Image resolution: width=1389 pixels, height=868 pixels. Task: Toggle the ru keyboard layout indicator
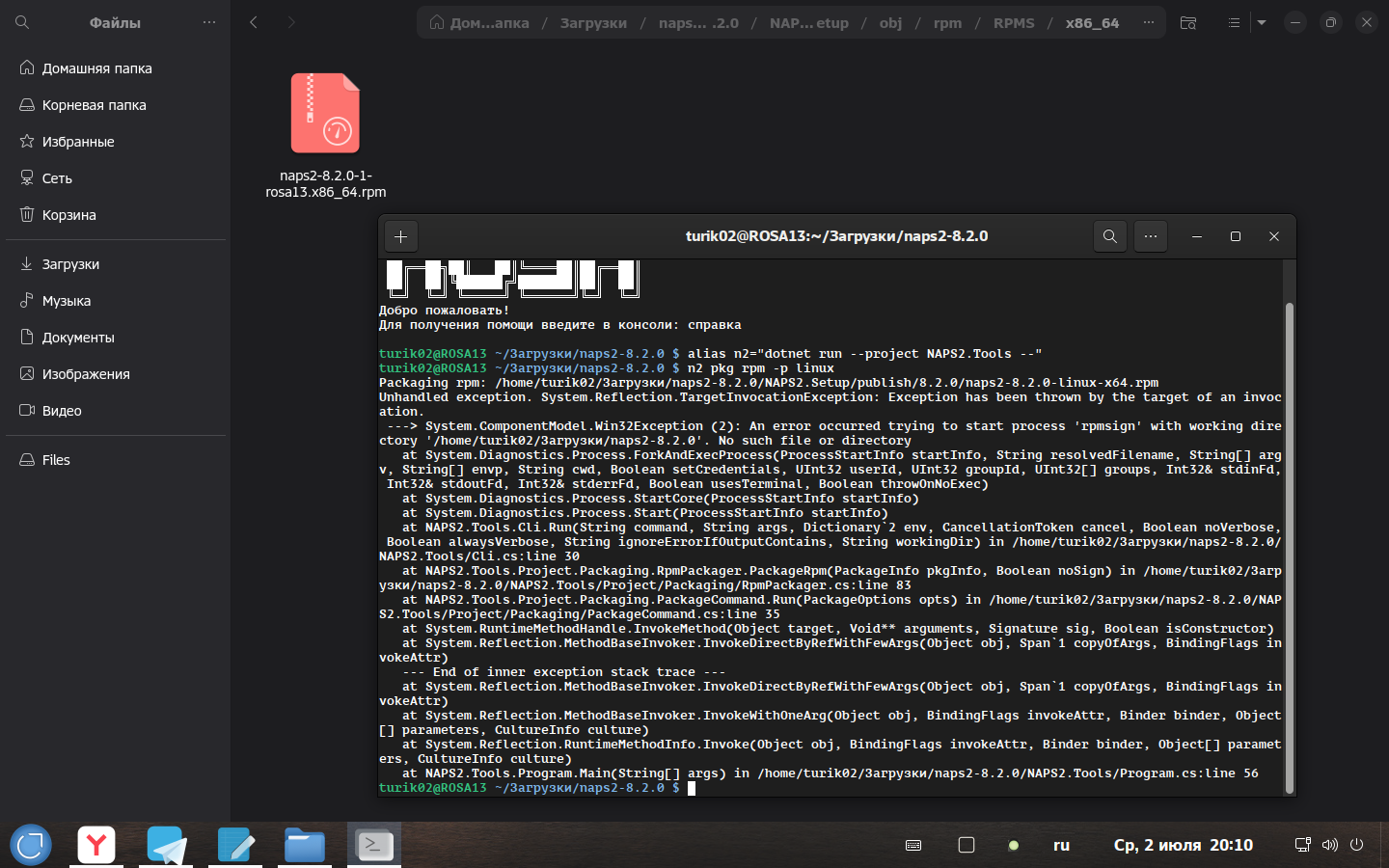click(1061, 845)
